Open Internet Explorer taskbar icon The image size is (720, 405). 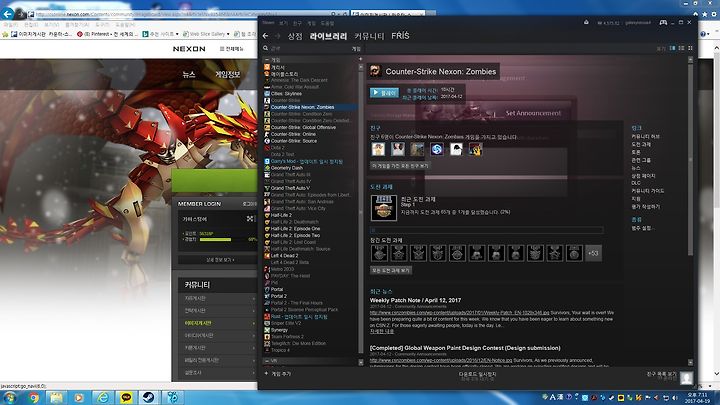pos(102,397)
